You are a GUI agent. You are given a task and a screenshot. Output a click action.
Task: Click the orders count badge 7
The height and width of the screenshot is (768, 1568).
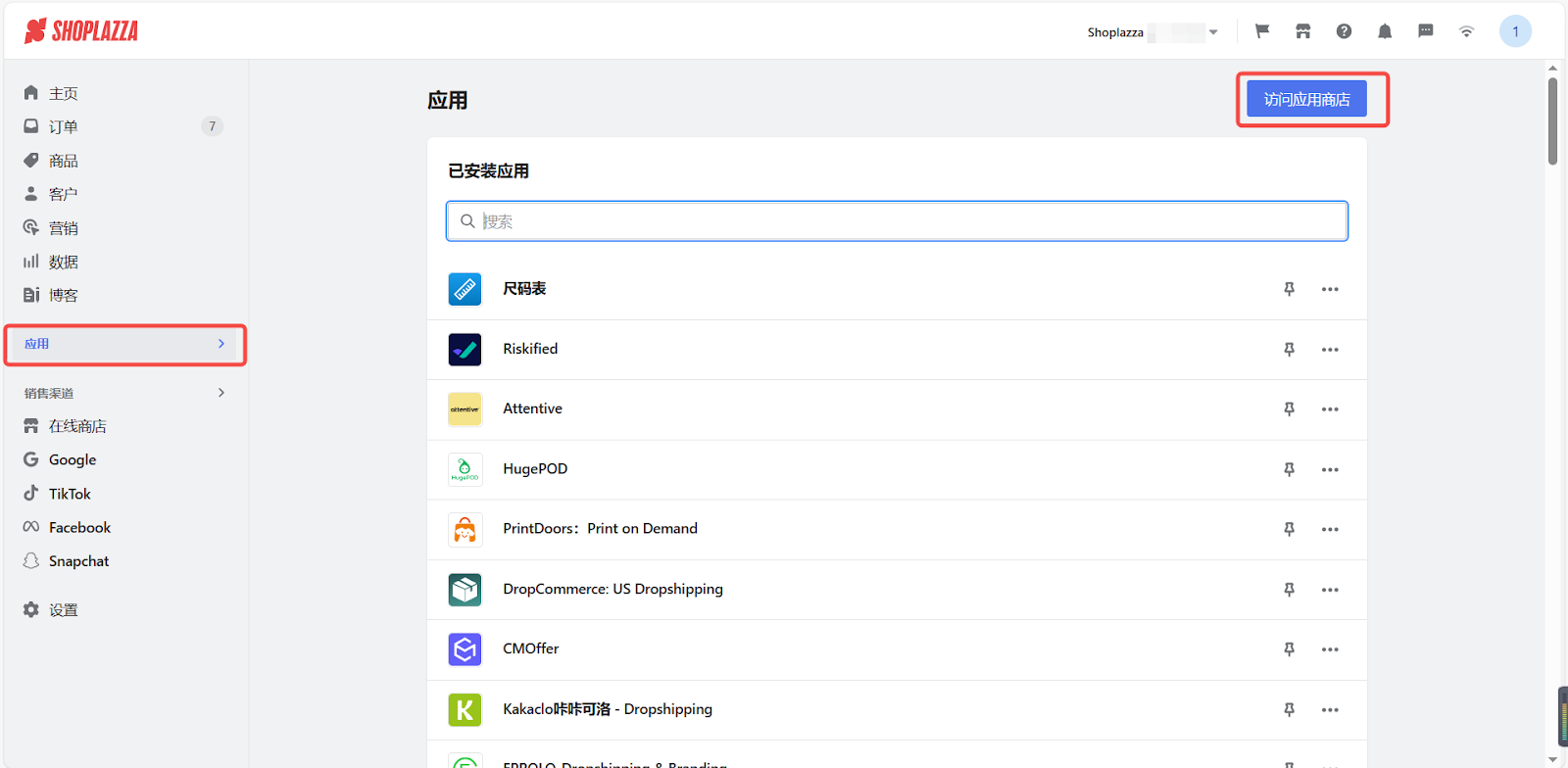coord(212,126)
